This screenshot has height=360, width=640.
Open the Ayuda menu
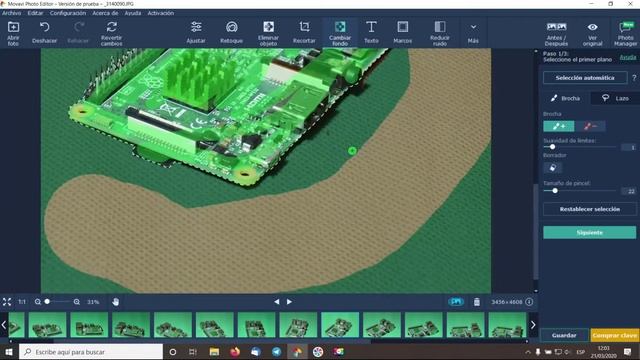tap(133, 13)
